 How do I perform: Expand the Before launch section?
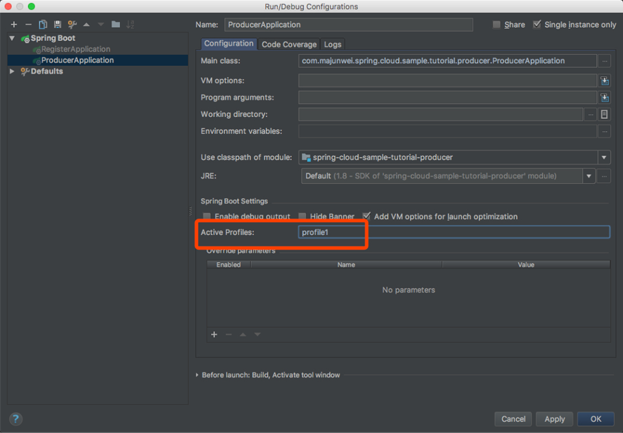point(197,375)
